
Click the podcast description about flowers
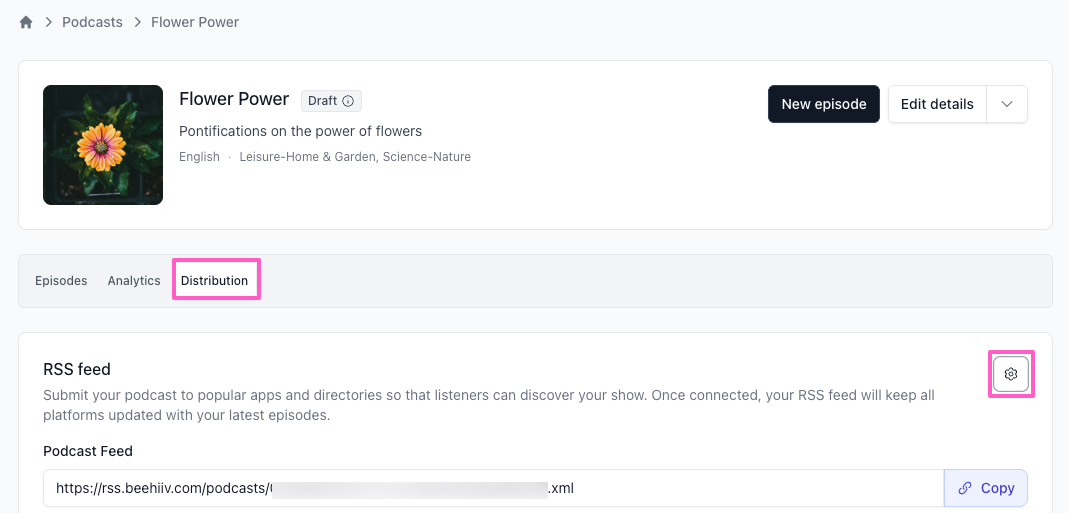tap(300, 131)
